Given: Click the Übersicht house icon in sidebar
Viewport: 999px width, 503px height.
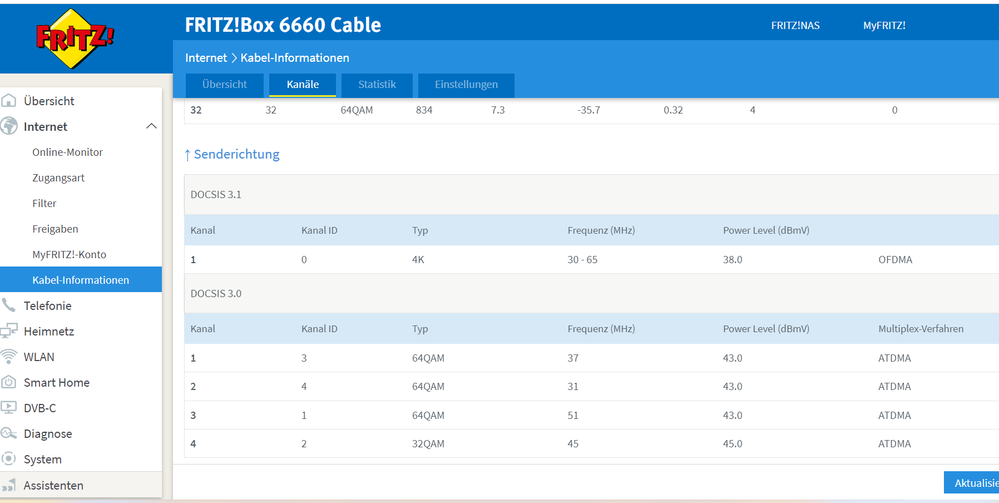Looking at the screenshot, I should pos(9,101).
